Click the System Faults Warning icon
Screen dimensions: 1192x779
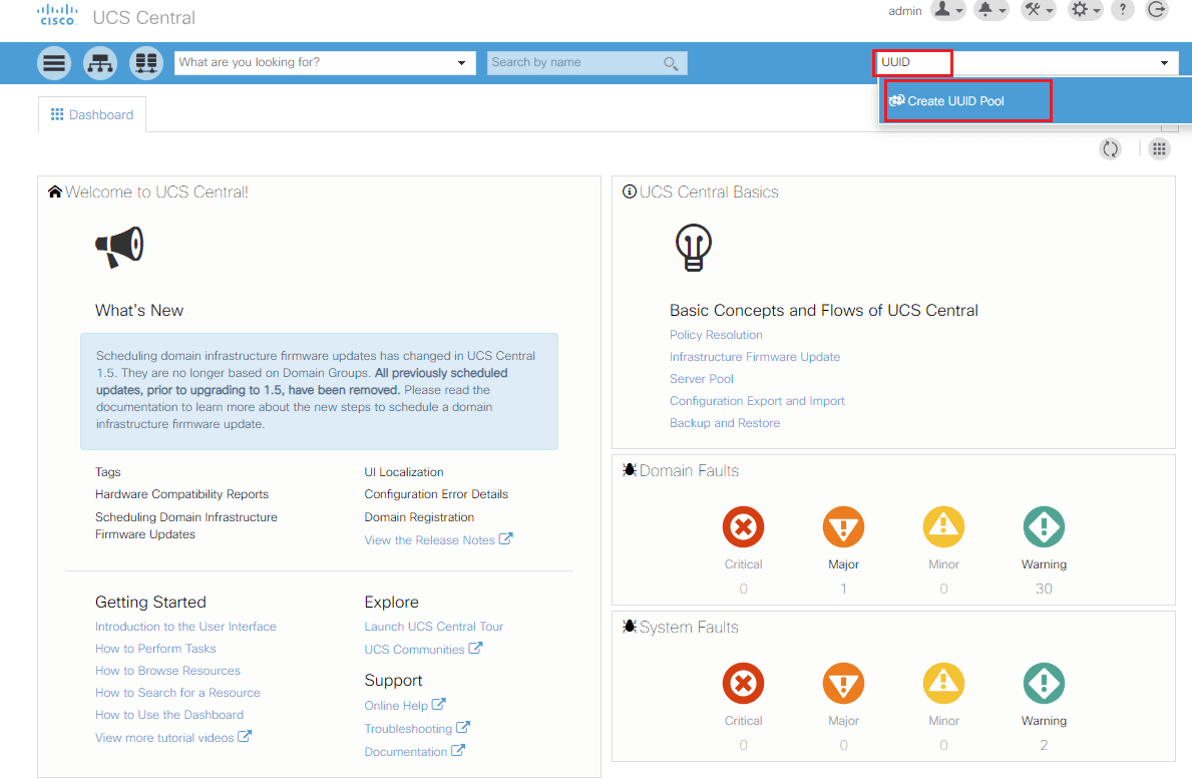[1044, 683]
